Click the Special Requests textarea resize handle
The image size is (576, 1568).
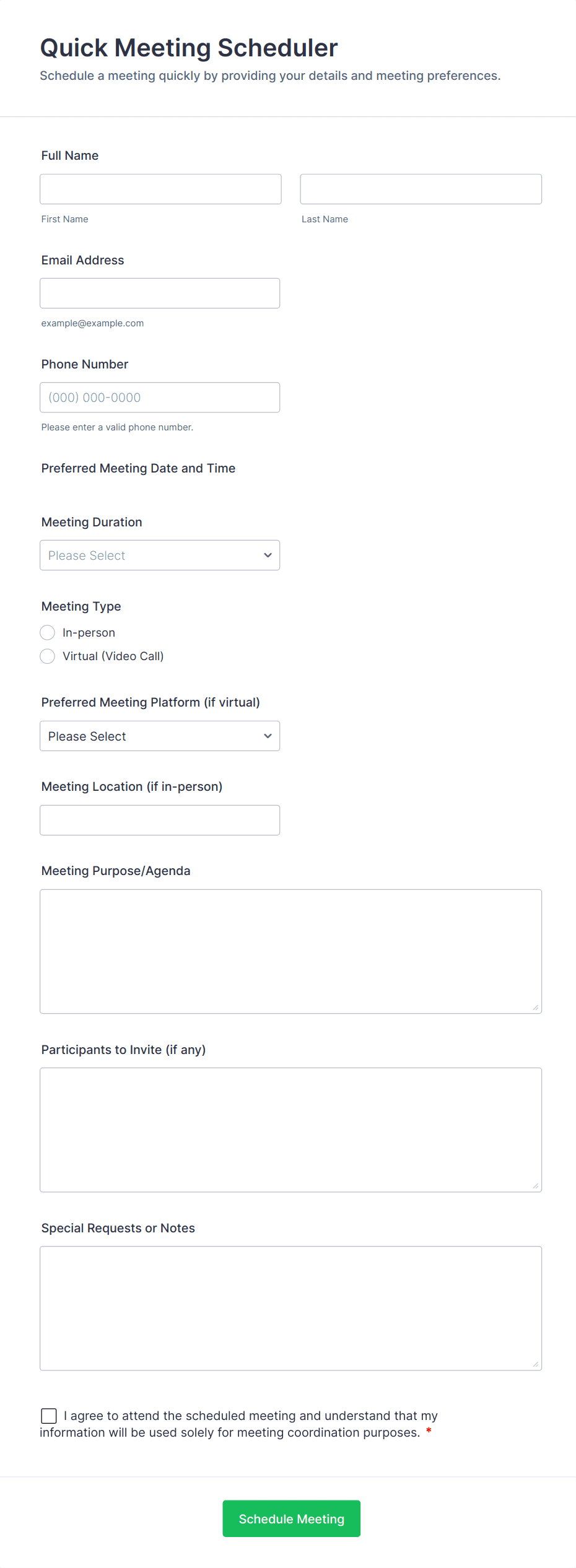pos(536,1364)
